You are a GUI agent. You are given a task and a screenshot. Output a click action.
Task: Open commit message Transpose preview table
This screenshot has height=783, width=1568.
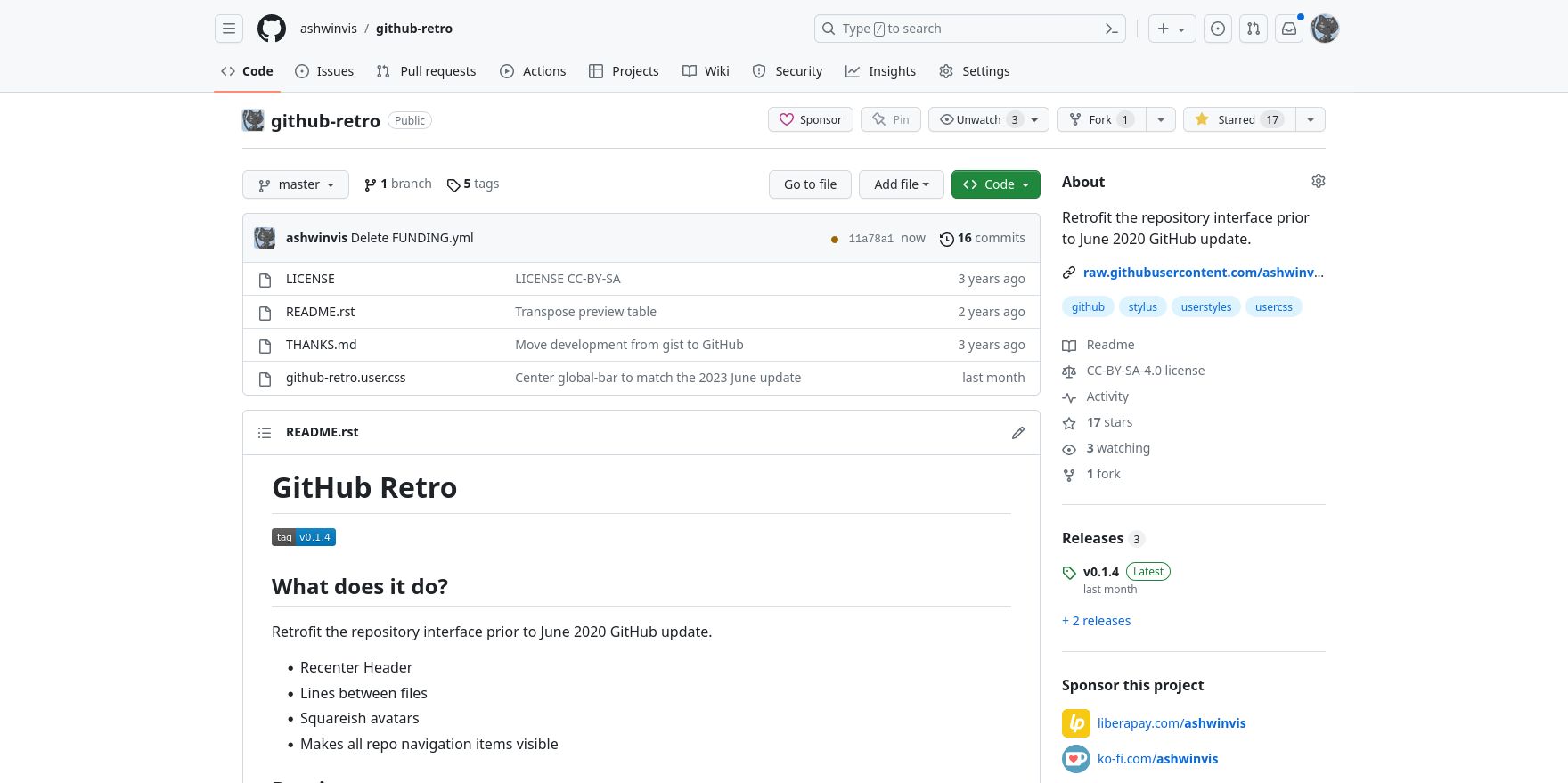click(585, 312)
